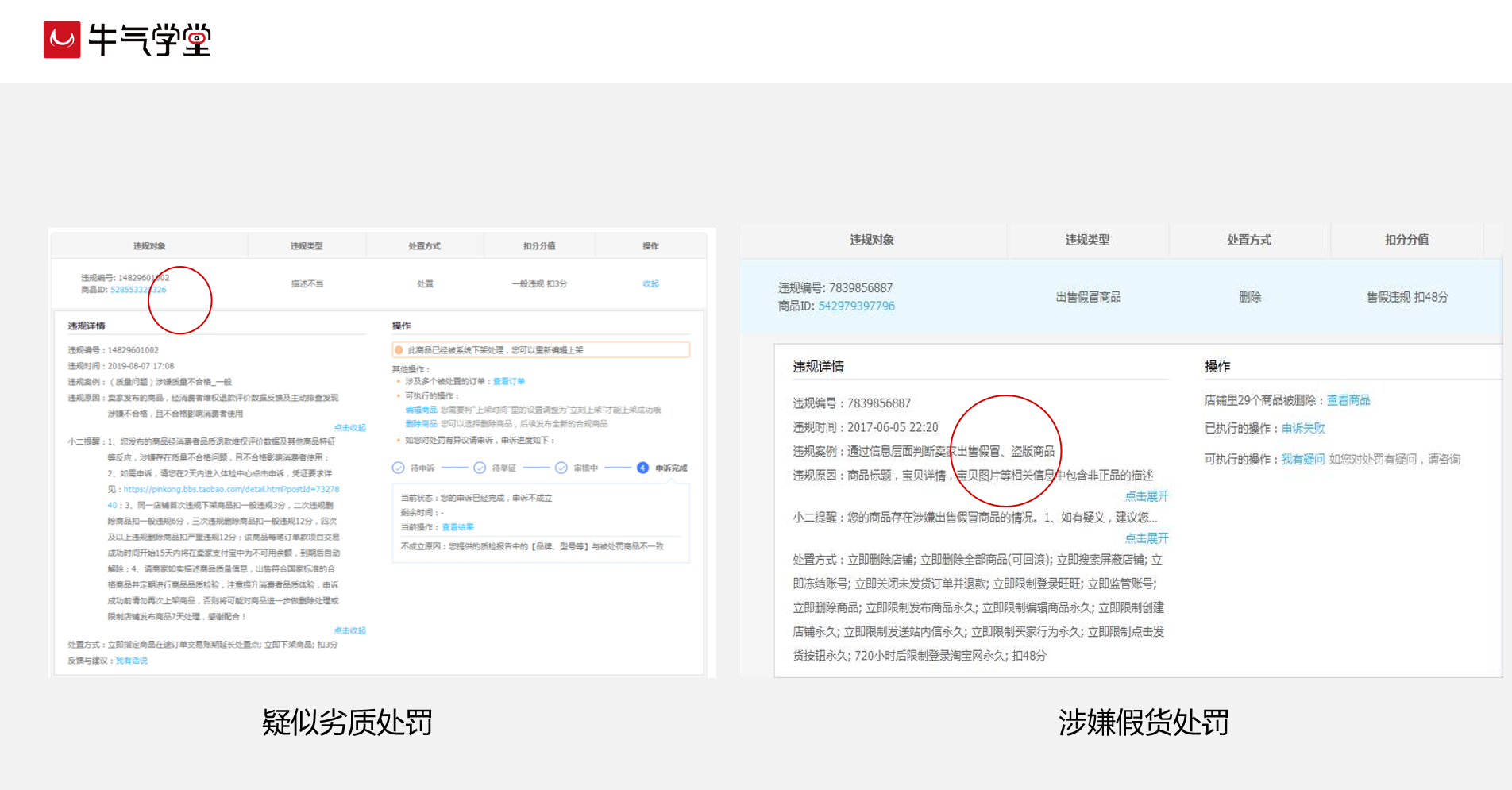Viewport: 1512px width, 790px height.
Task: Click the 申诉完成 step label
Action: click(x=671, y=468)
